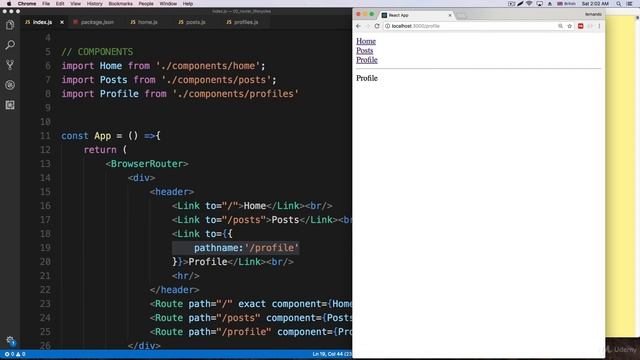Open Chrome's three-dot menu
The image size is (640, 360).
click(599, 26)
